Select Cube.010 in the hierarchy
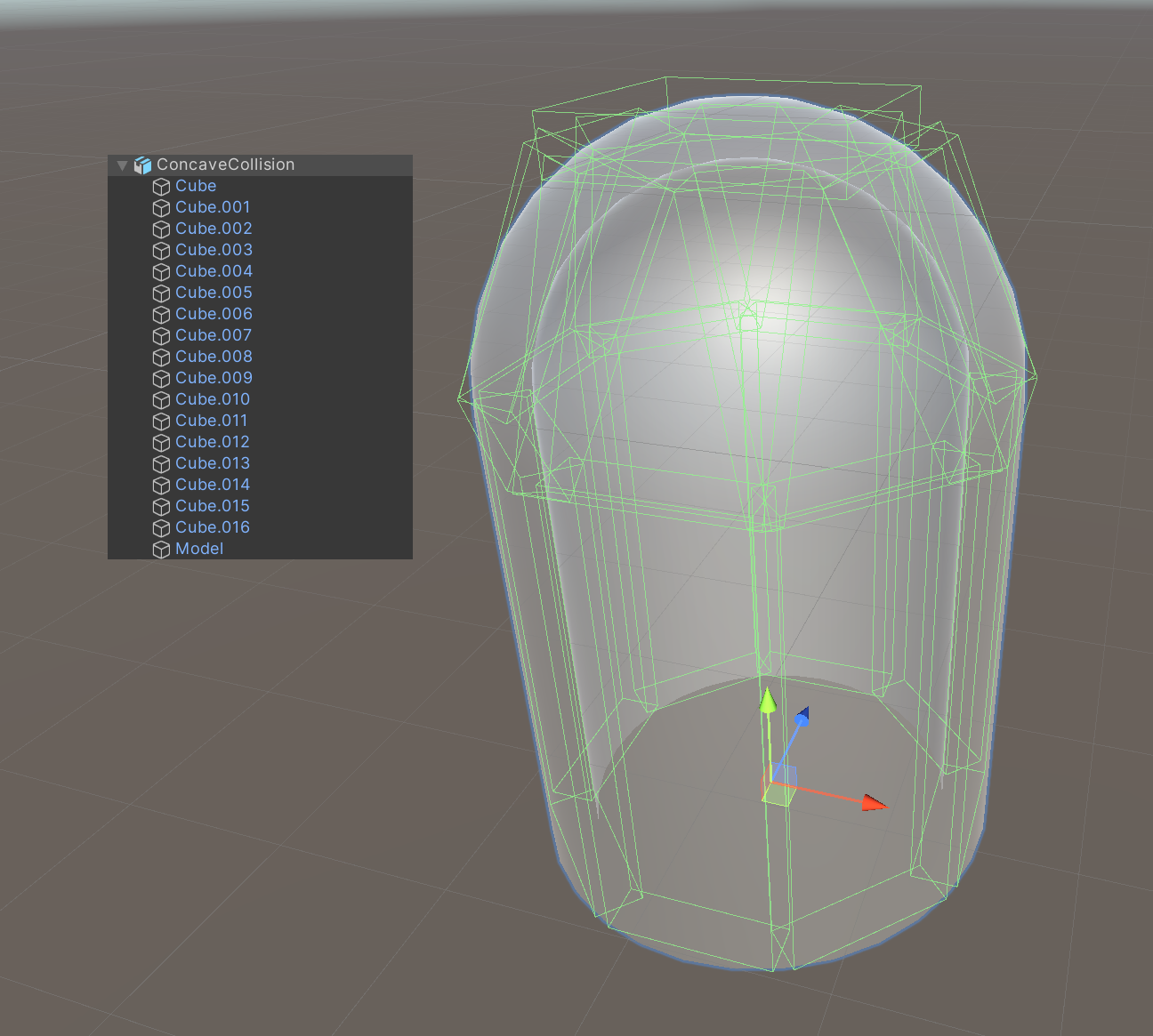 (213, 399)
